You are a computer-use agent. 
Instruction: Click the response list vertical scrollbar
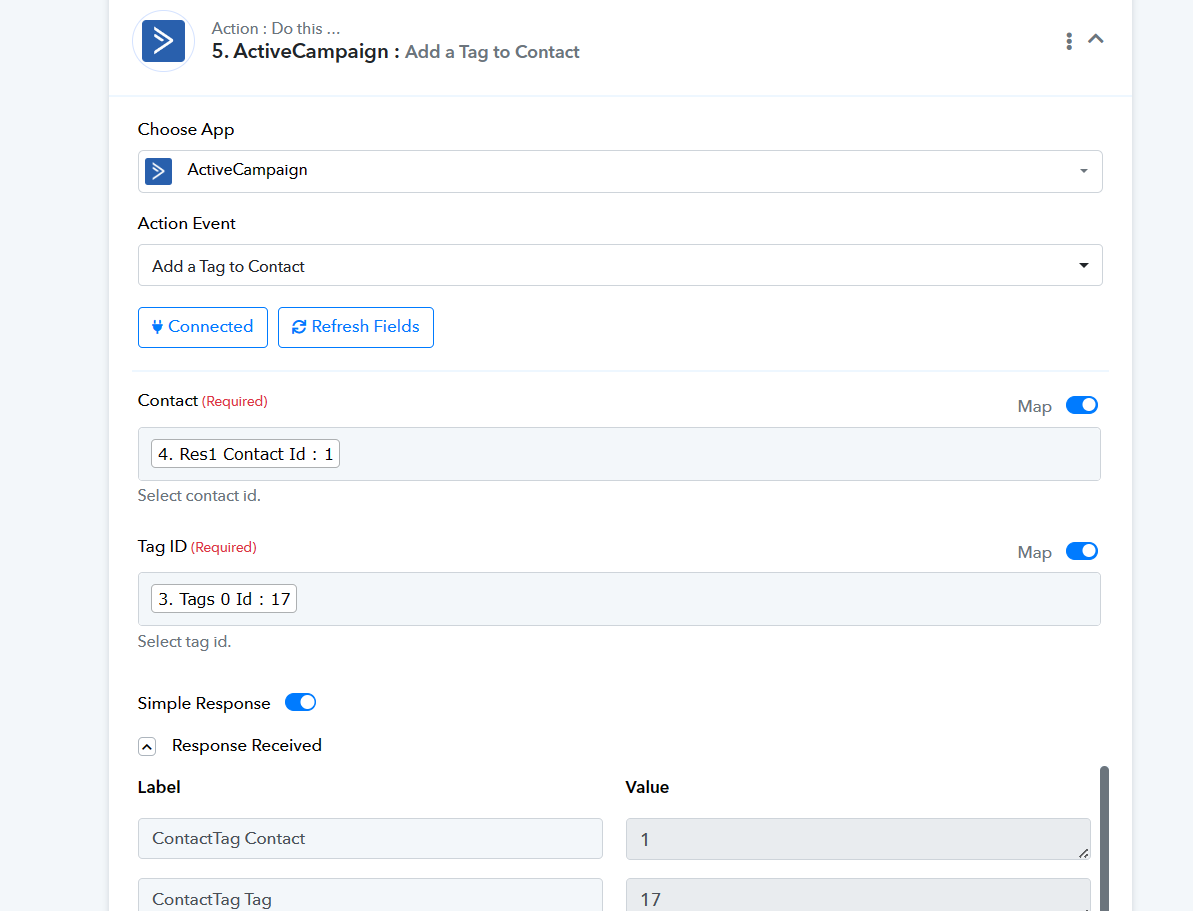[x=1104, y=838]
